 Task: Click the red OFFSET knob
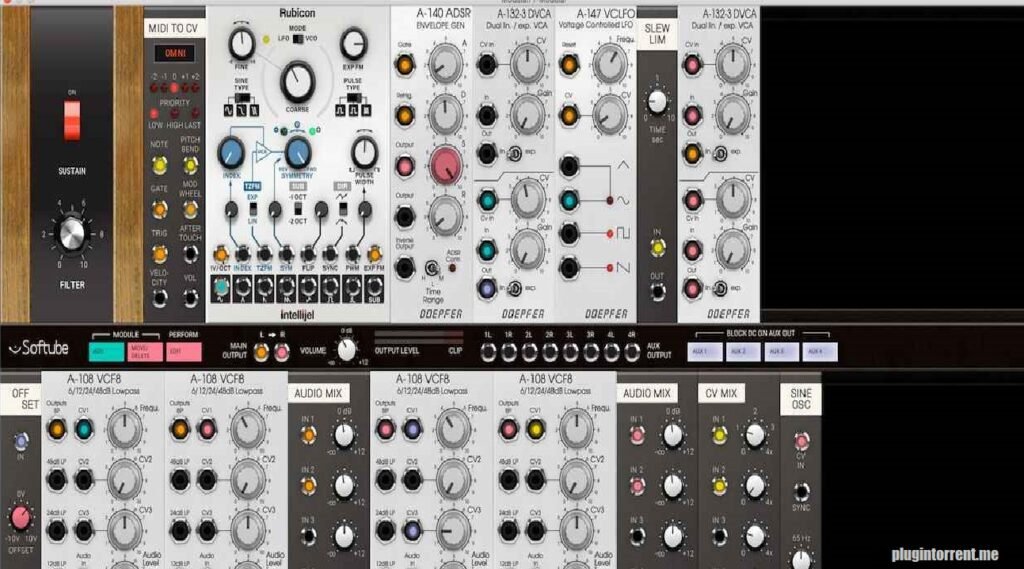pos(20,517)
